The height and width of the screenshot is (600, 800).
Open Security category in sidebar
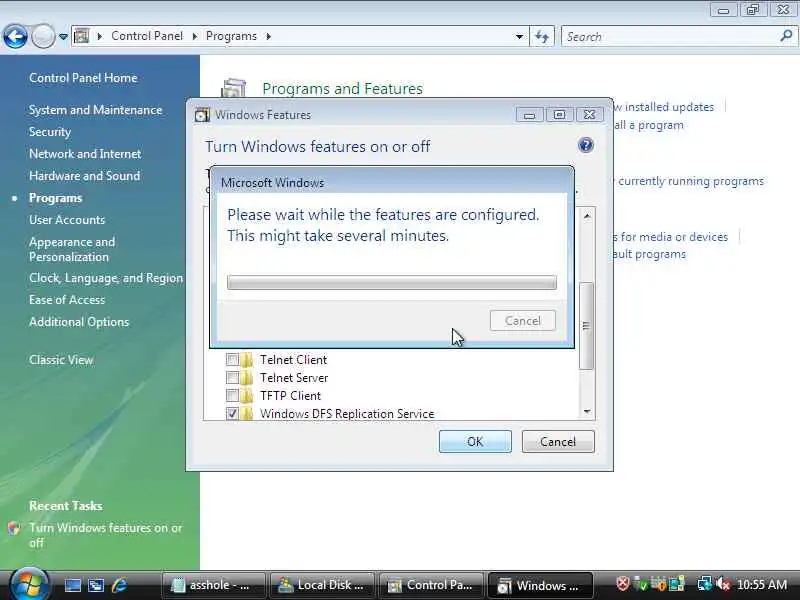49,132
